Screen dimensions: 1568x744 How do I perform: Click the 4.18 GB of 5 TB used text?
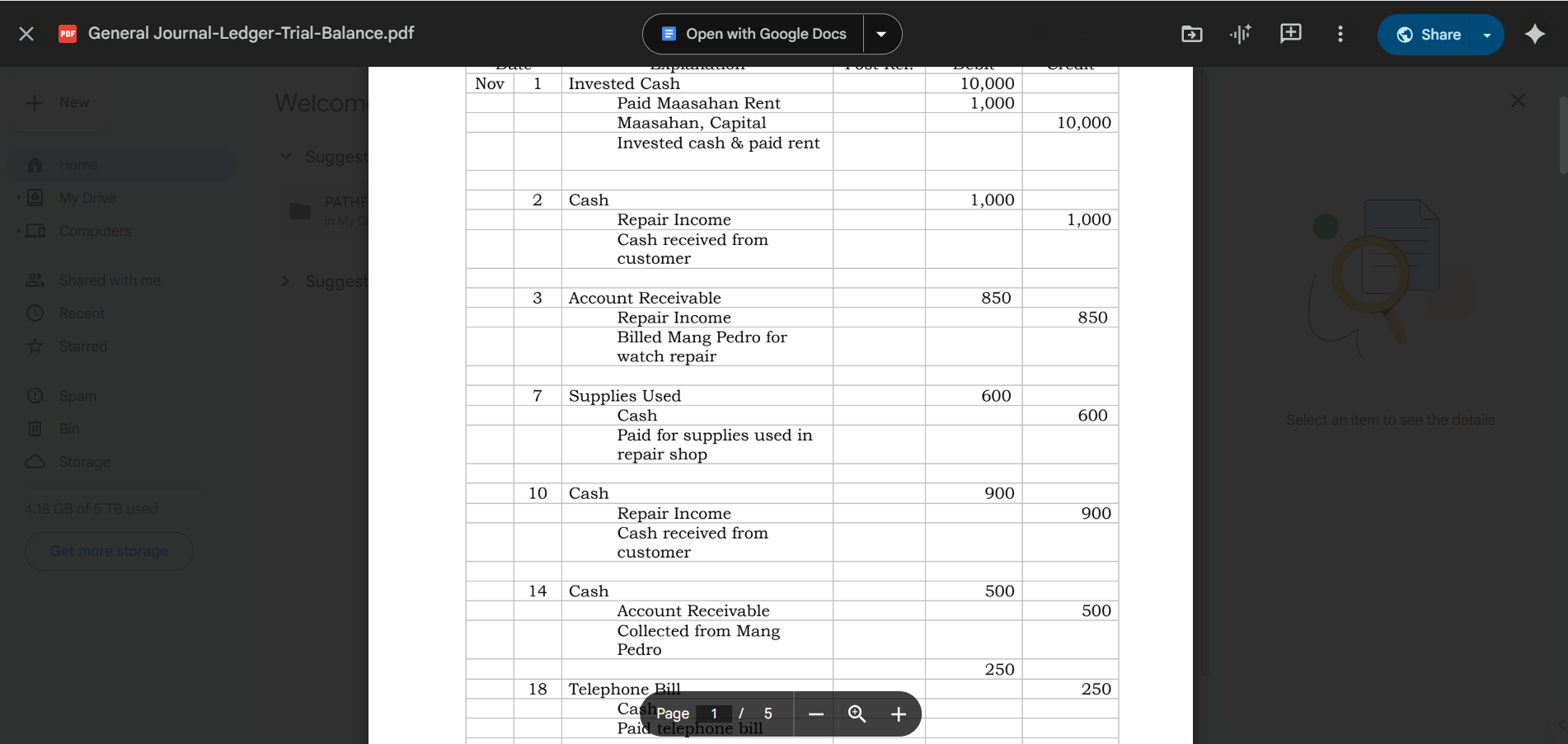(92, 509)
